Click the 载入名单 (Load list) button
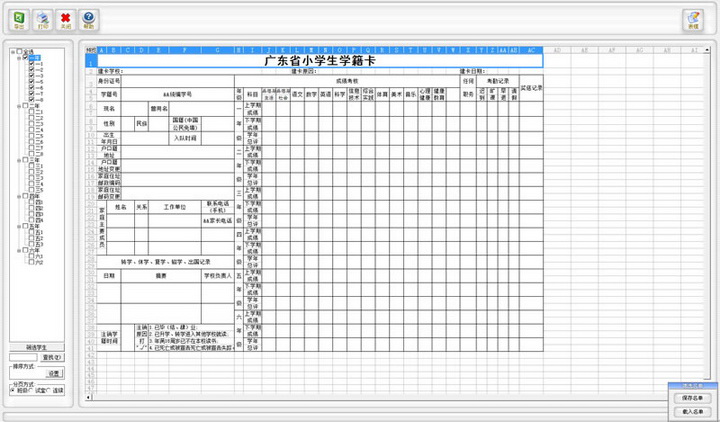This screenshot has width=720, height=422. click(x=693, y=411)
